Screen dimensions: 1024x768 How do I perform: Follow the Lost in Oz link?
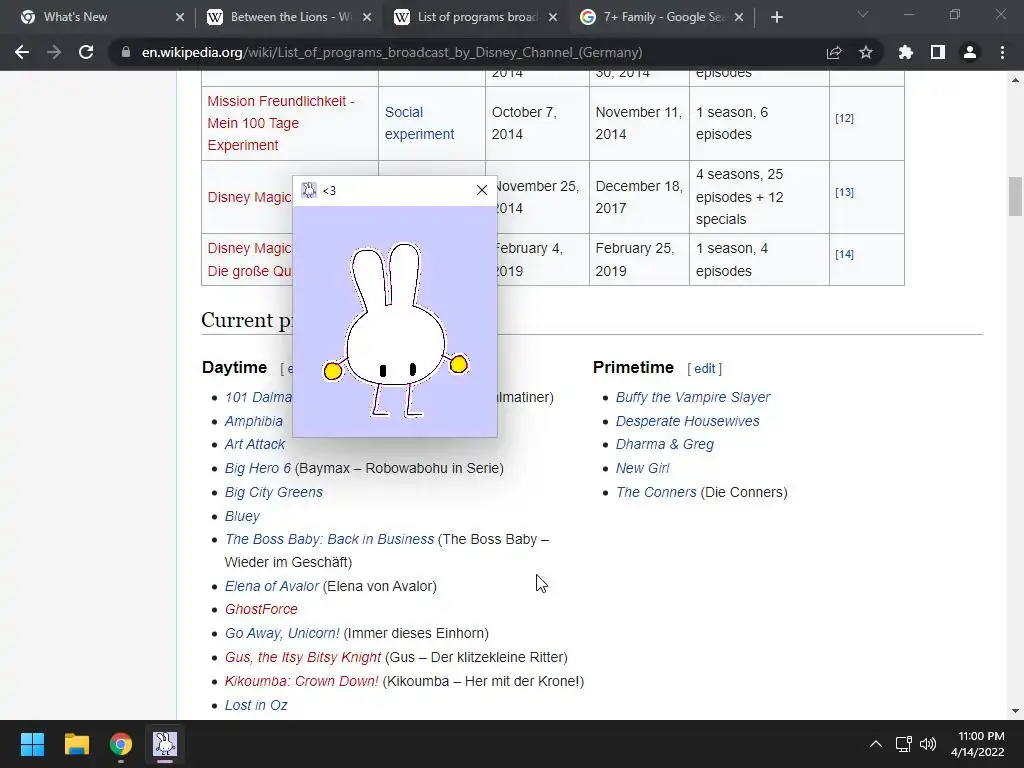pos(256,705)
